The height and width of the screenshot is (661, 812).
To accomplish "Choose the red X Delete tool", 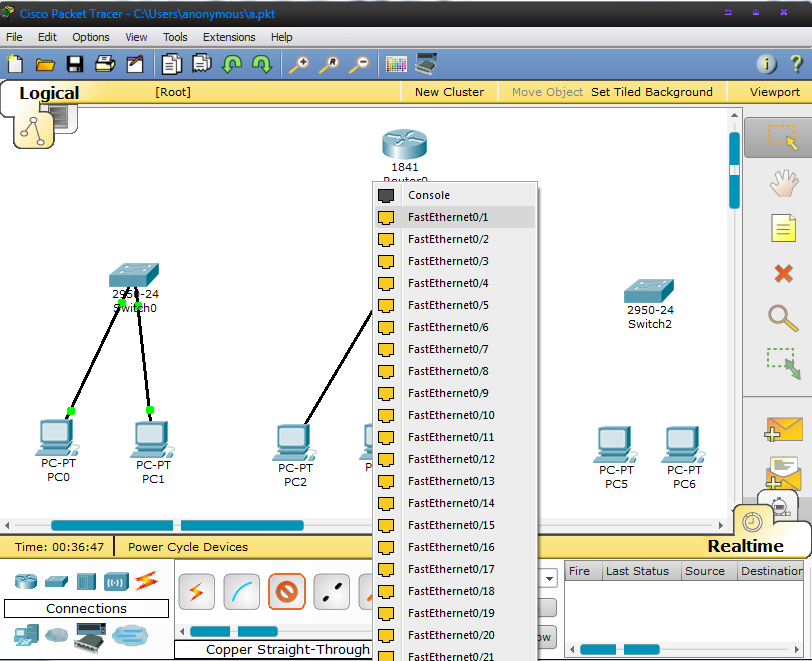I will 784,273.
